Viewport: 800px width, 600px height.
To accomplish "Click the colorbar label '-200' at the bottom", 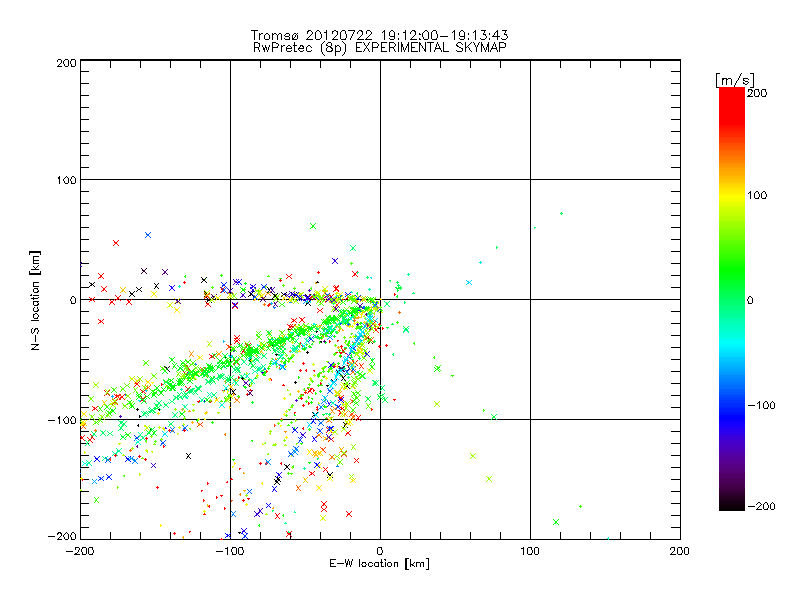I will (x=761, y=506).
